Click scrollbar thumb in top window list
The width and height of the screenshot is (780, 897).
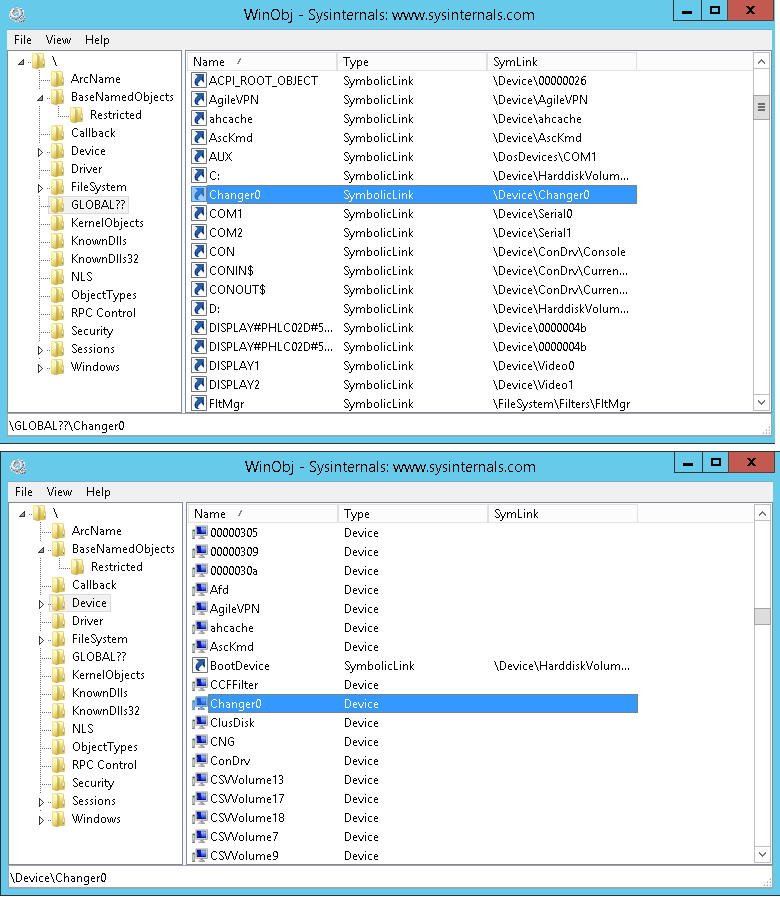(x=761, y=107)
